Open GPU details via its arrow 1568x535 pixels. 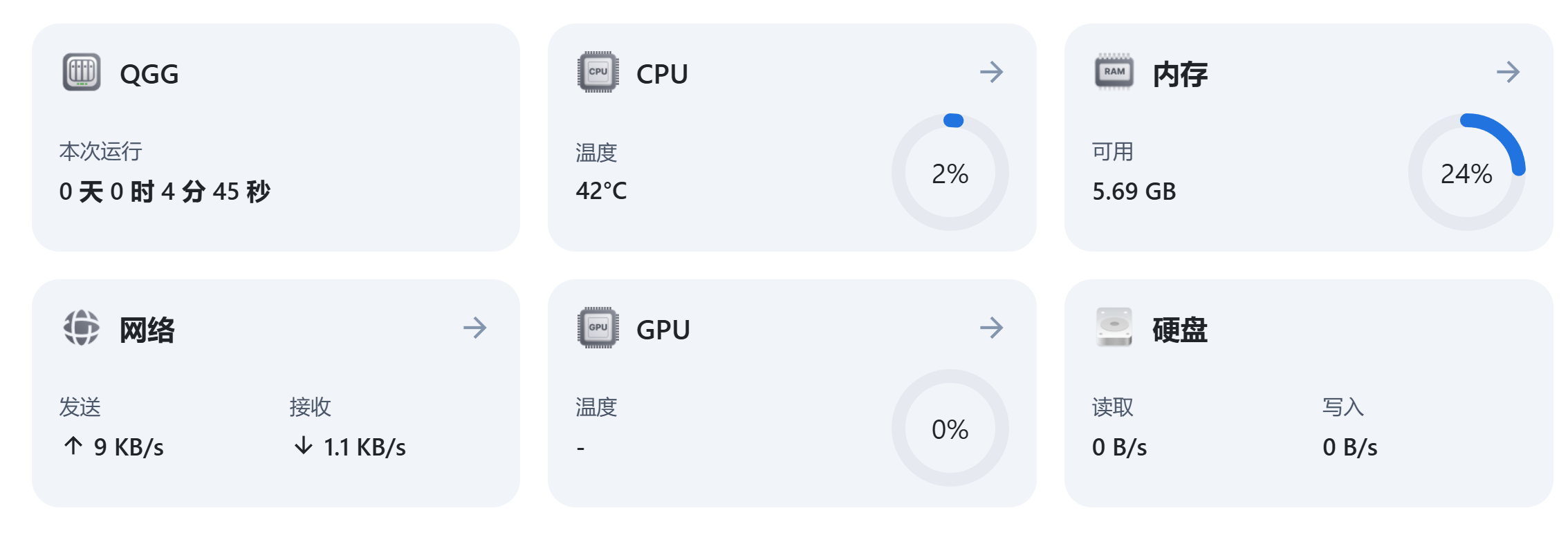point(992,328)
